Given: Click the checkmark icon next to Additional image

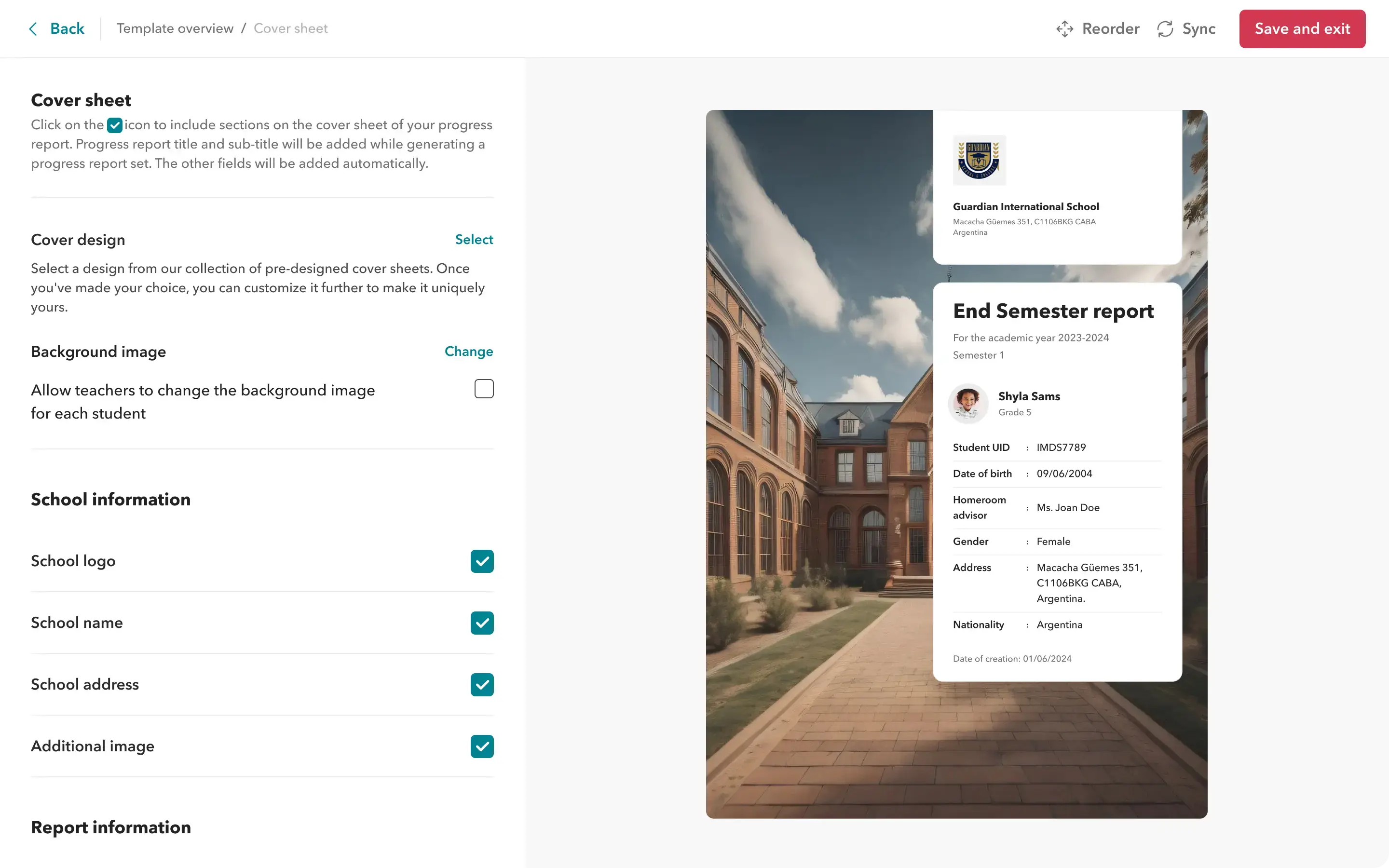Looking at the screenshot, I should pos(482,746).
